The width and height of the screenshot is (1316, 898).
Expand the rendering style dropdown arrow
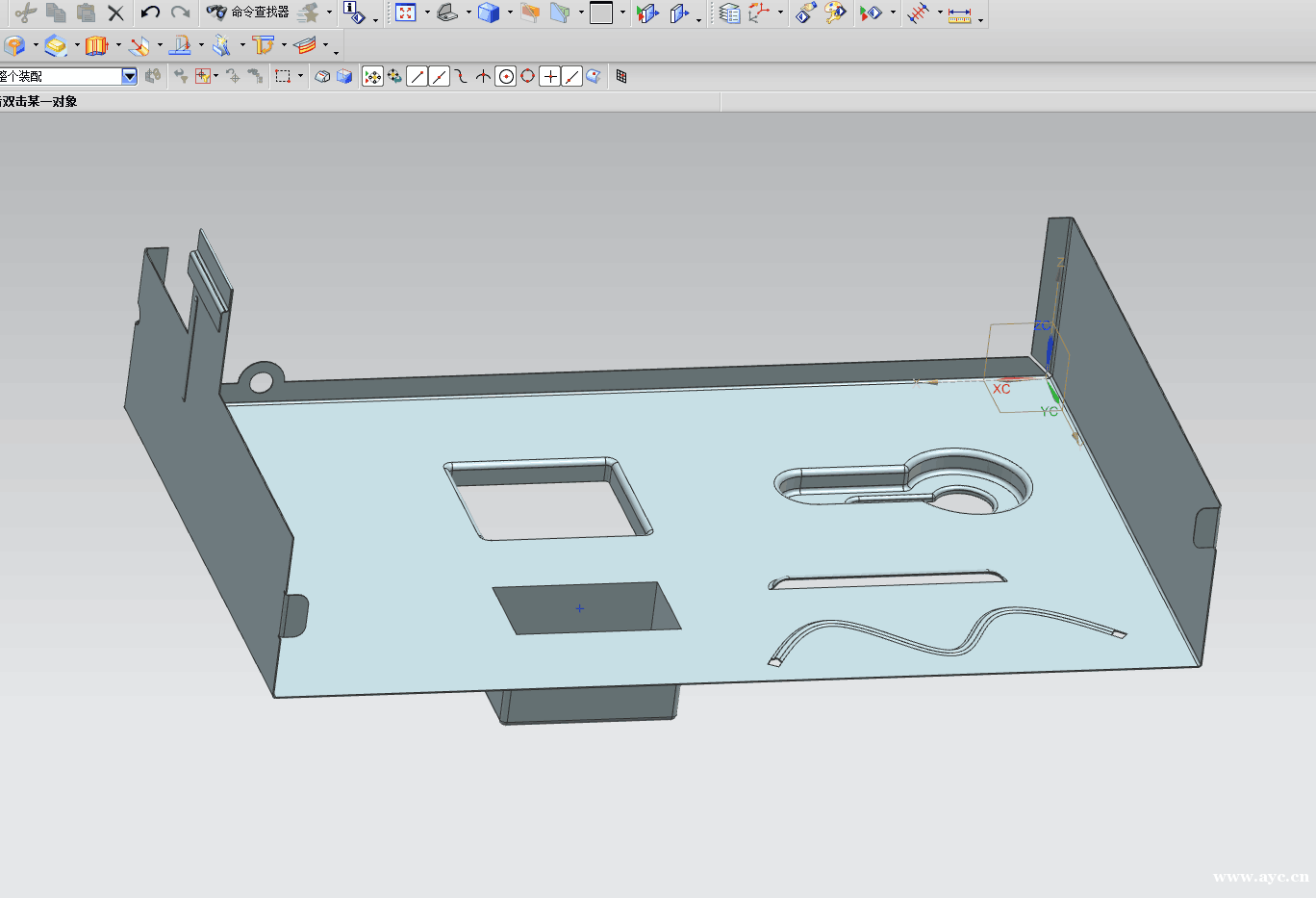click(510, 13)
